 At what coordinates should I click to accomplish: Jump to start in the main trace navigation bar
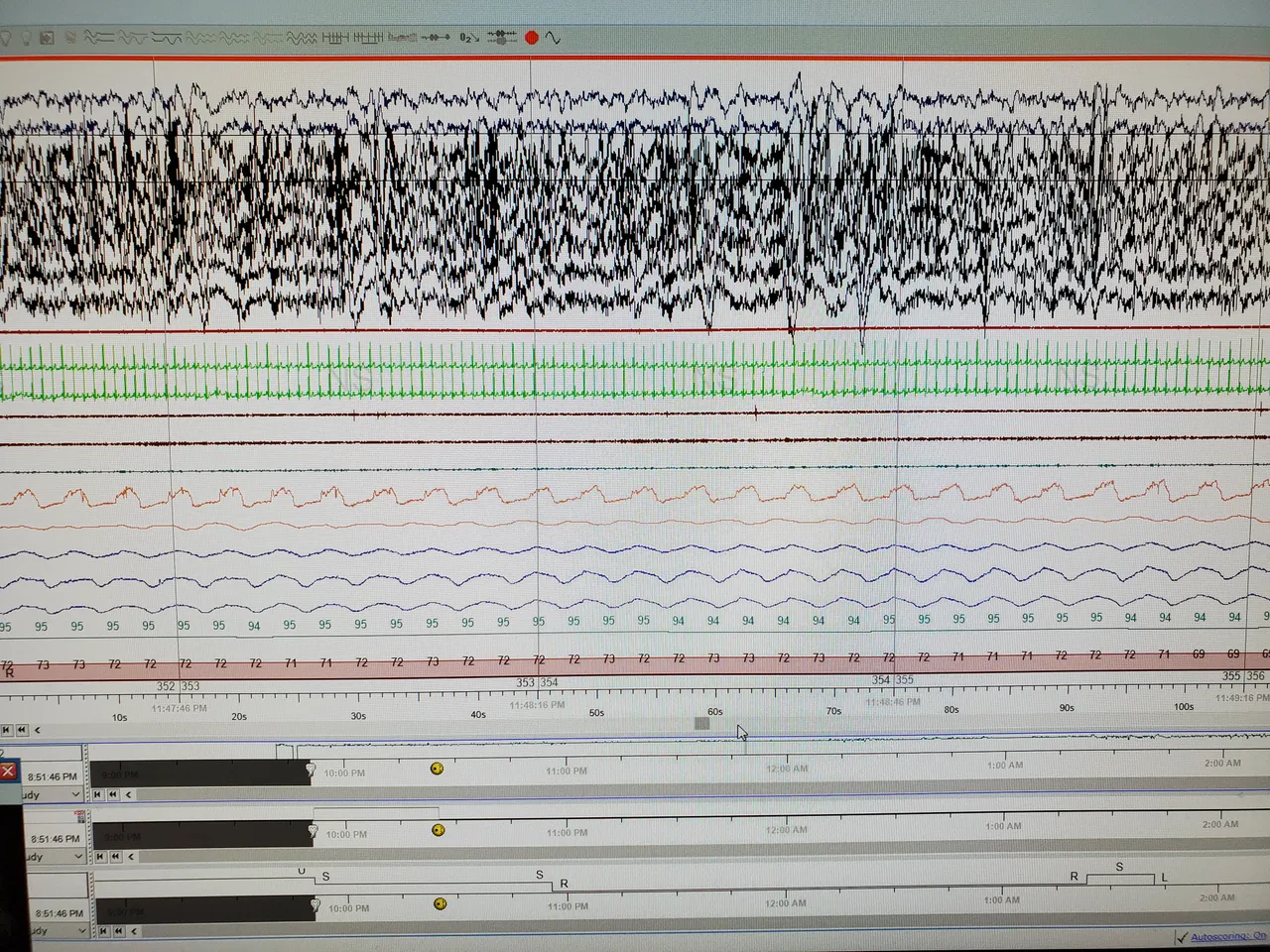coord(6,730)
